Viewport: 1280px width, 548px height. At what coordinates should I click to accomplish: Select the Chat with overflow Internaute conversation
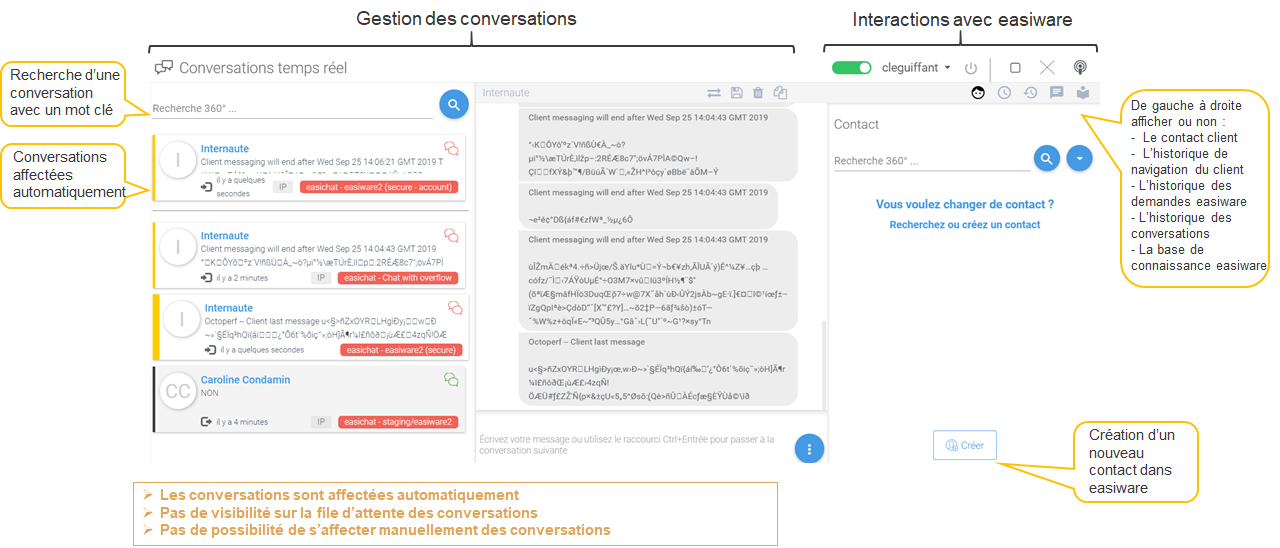pyautogui.click(x=309, y=255)
